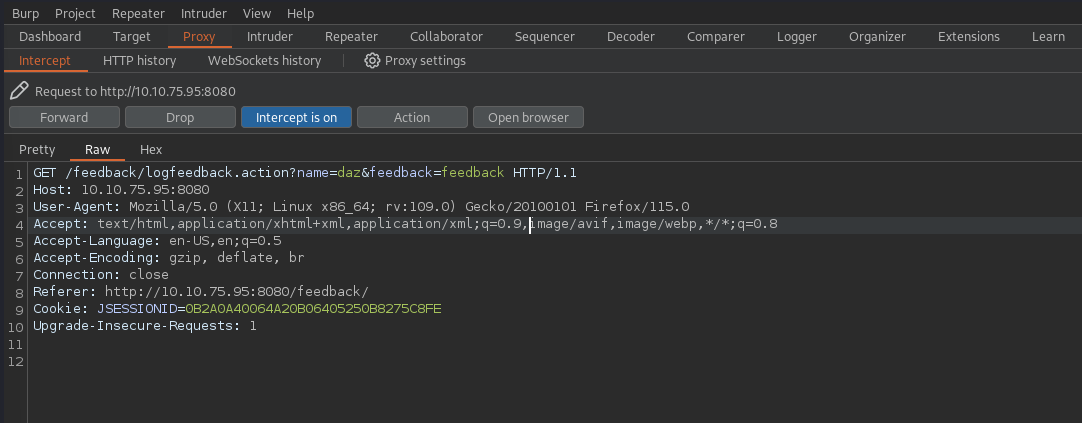Click the pencil edit icon beside request target
Image resolution: width=1082 pixels, height=423 pixels.
[19, 91]
